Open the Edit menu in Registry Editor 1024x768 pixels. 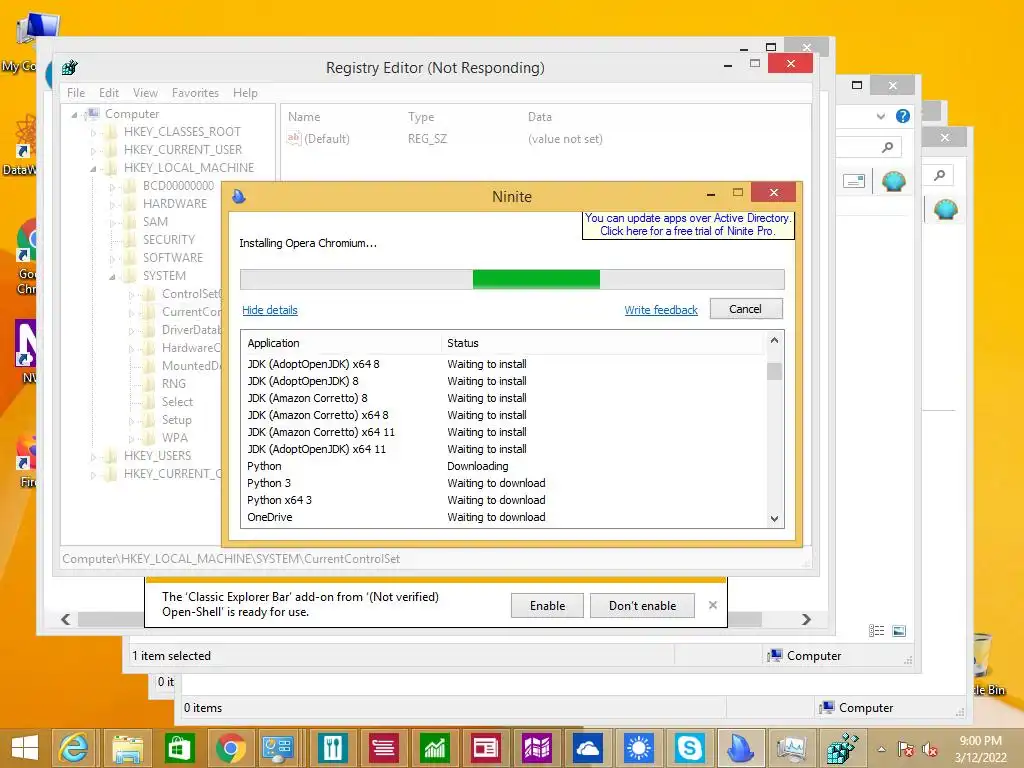click(108, 93)
